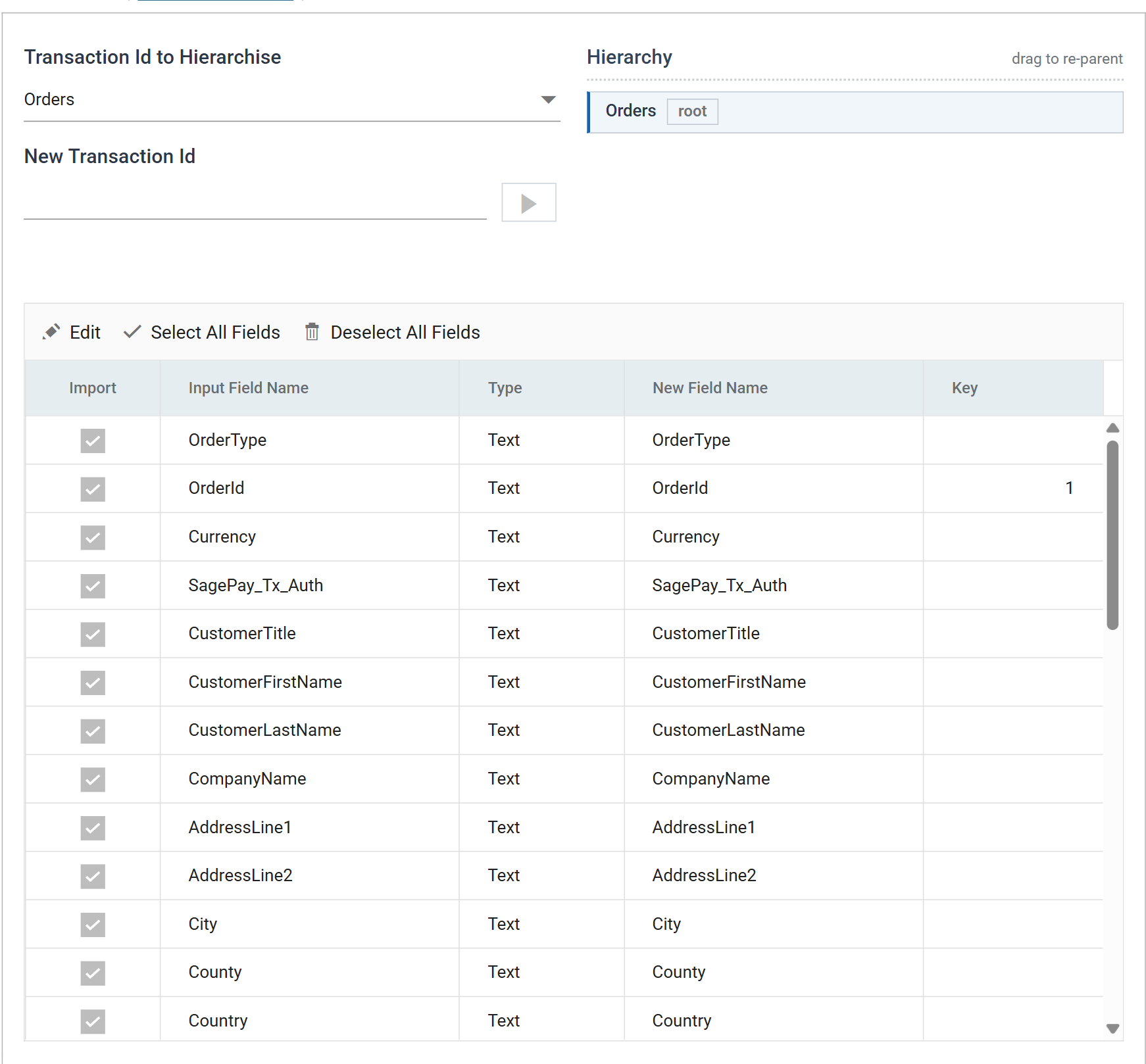Toggle Import checkbox for Country
The height and width of the screenshot is (1064, 1146).
click(93, 1021)
